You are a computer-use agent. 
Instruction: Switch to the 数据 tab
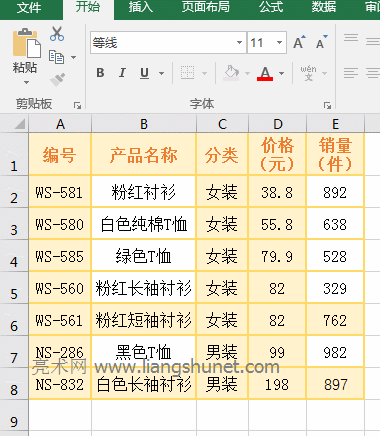[324, 7]
